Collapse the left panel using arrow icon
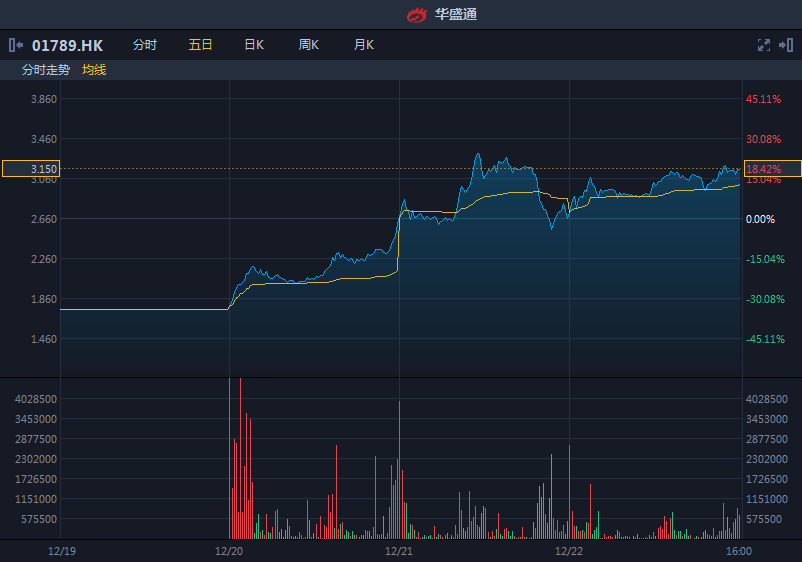The image size is (802, 562). pyautogui.click(x=16, y=45)
